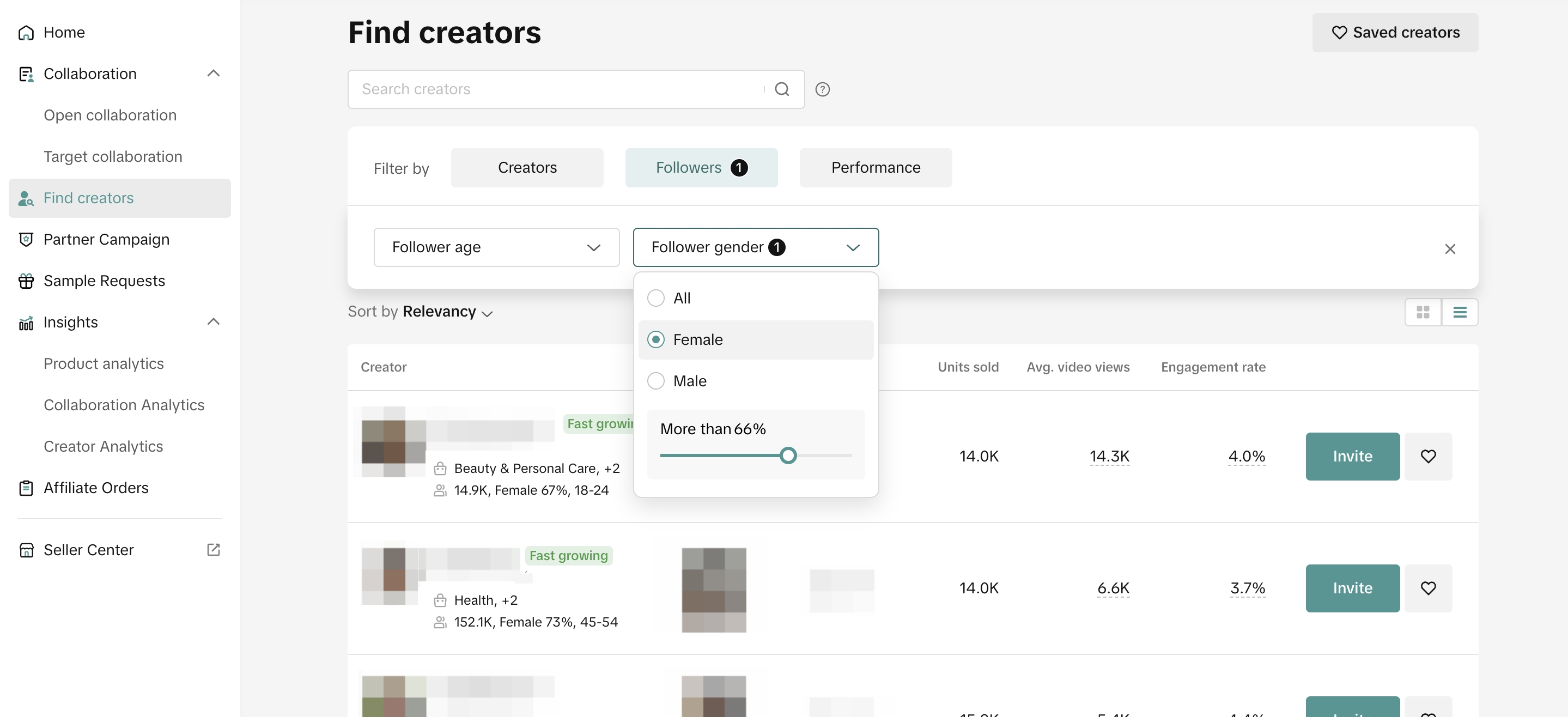Favorite the second creator with heart
Image resolution: width=1568 pixels, height=717 pixels.
(1428, 588)
